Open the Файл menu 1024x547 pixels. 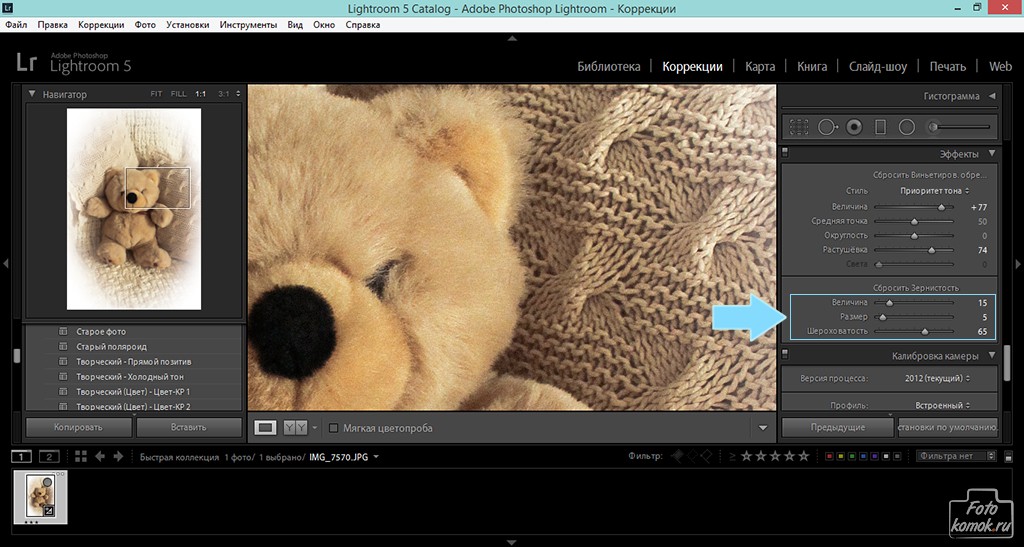[16, 25]
